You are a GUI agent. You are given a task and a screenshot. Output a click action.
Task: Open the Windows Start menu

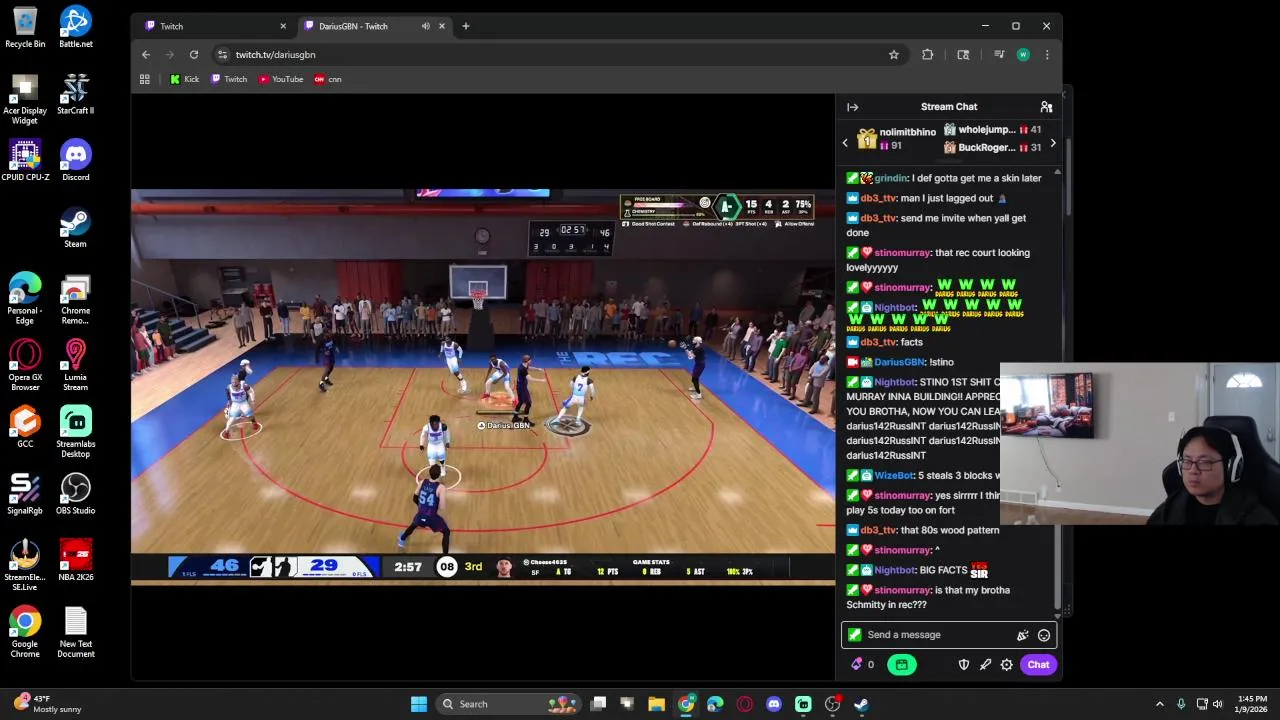pyautogui.click(x=418, y=704)
